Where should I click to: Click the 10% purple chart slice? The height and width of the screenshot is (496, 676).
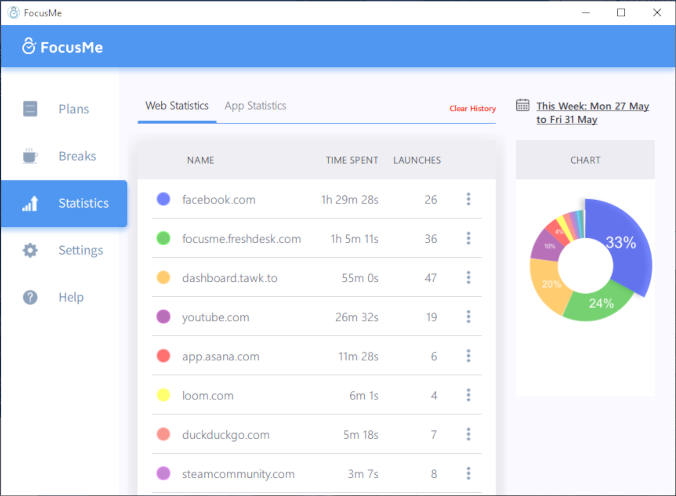[548, 246]
